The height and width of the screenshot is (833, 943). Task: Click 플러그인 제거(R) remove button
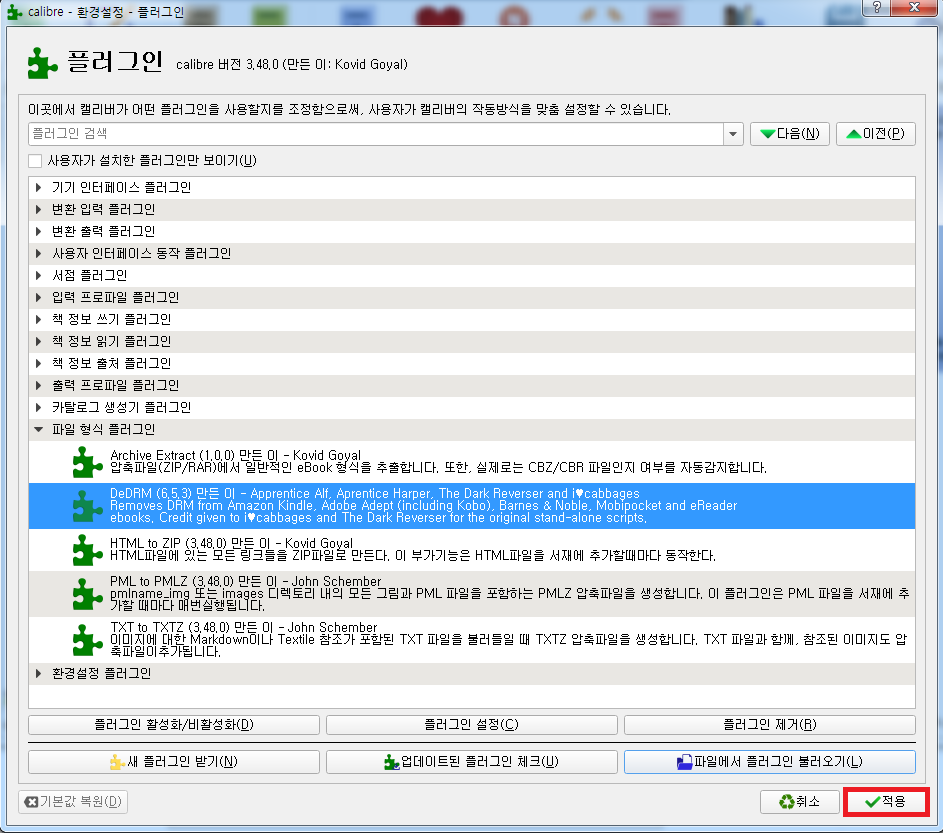tap(770, 725)
